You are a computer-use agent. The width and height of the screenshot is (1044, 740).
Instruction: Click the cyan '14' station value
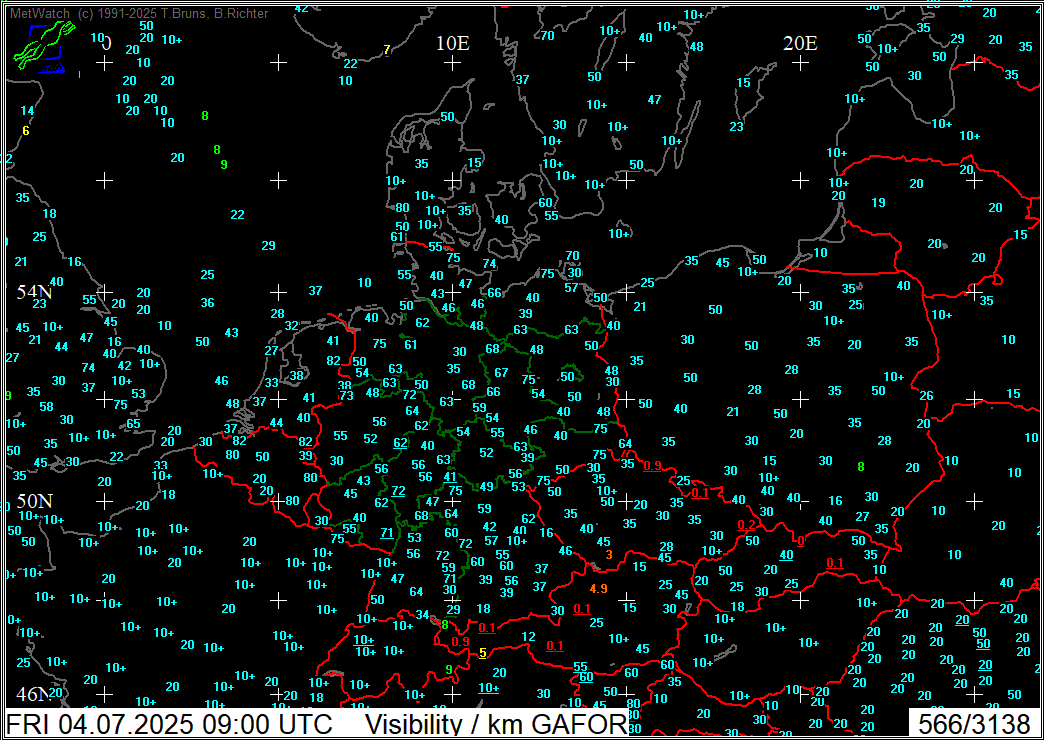(27, 111)
